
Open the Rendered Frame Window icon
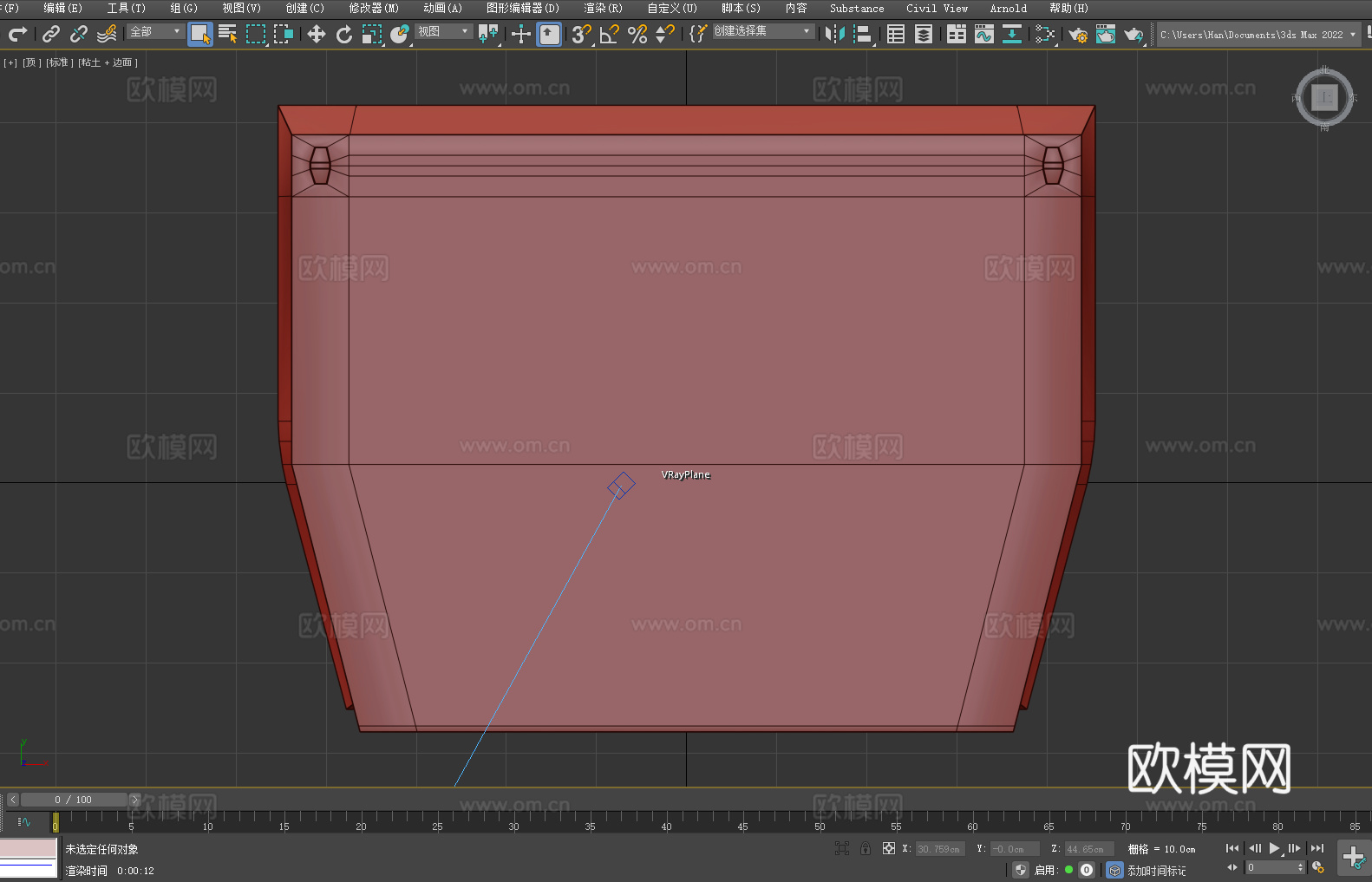pos(1106,34)
